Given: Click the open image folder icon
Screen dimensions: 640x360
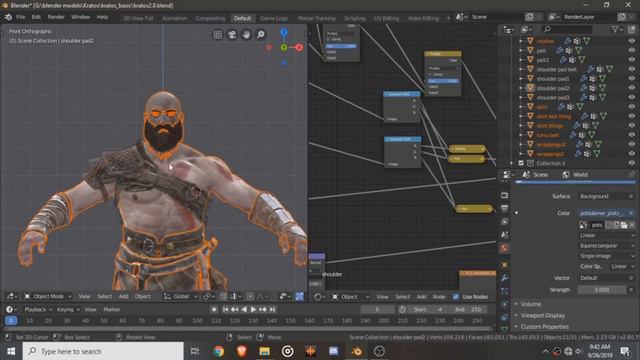Looking at the screenshot, I should pyautogui.click(x=624, y=225).
